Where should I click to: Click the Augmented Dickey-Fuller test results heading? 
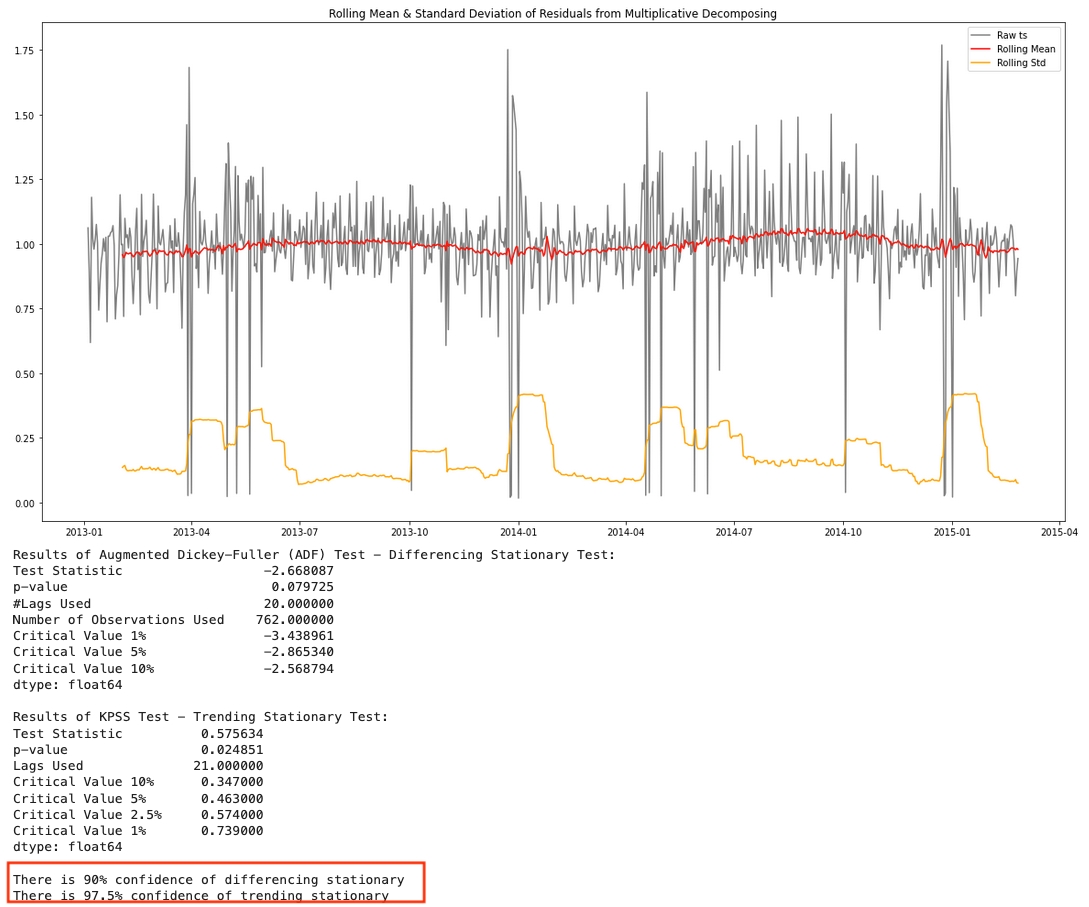coord(314,555)
